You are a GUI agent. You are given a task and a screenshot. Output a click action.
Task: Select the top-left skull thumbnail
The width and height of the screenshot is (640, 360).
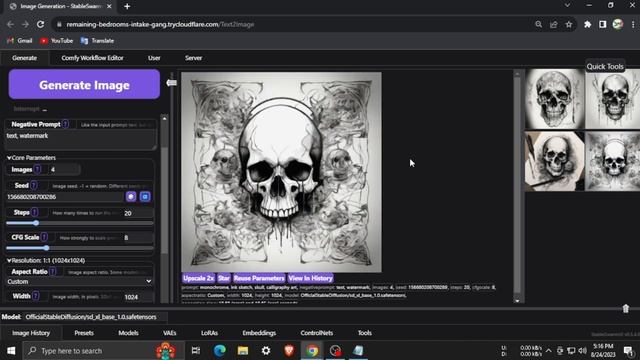[x=554, y=99]
